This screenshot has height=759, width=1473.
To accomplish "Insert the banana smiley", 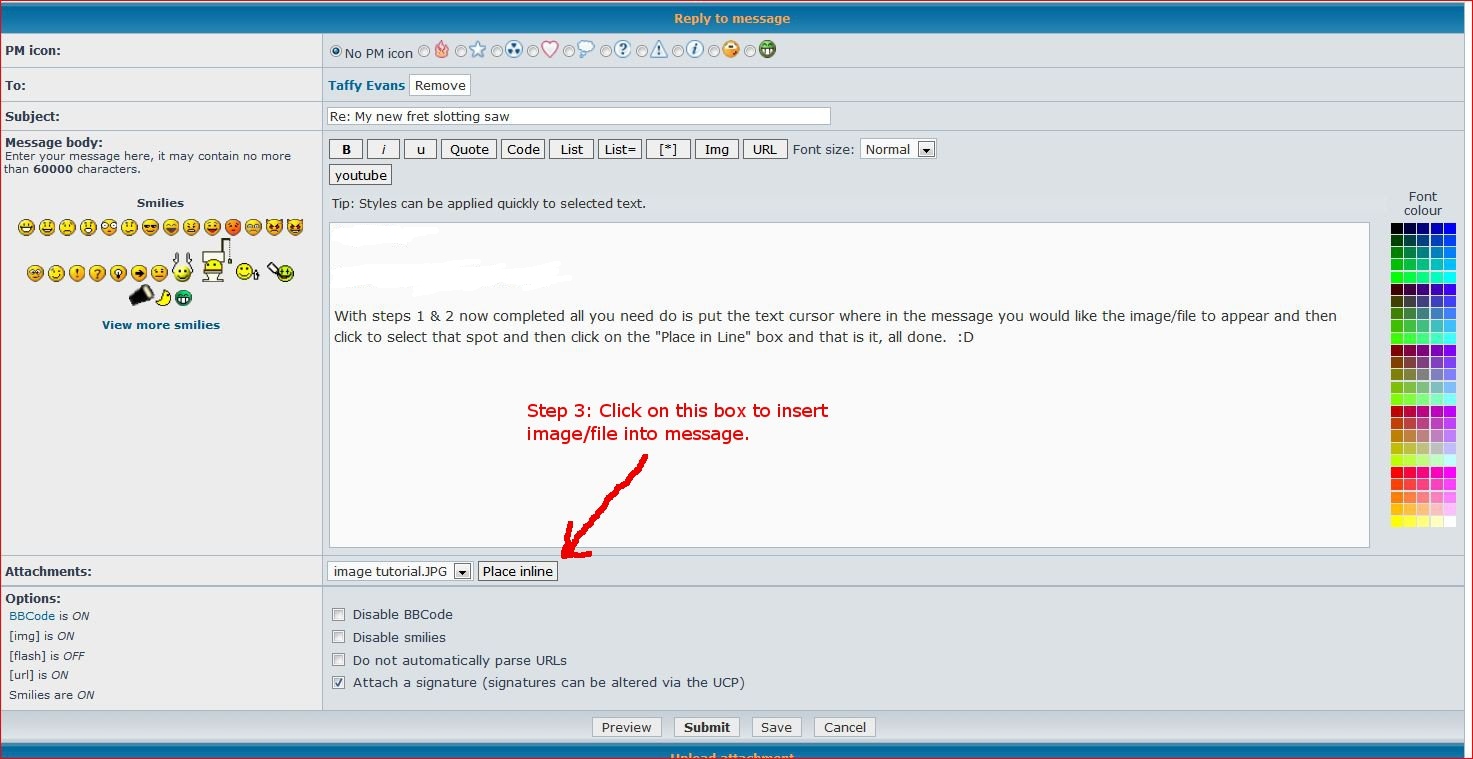I will tap(163, 298).
